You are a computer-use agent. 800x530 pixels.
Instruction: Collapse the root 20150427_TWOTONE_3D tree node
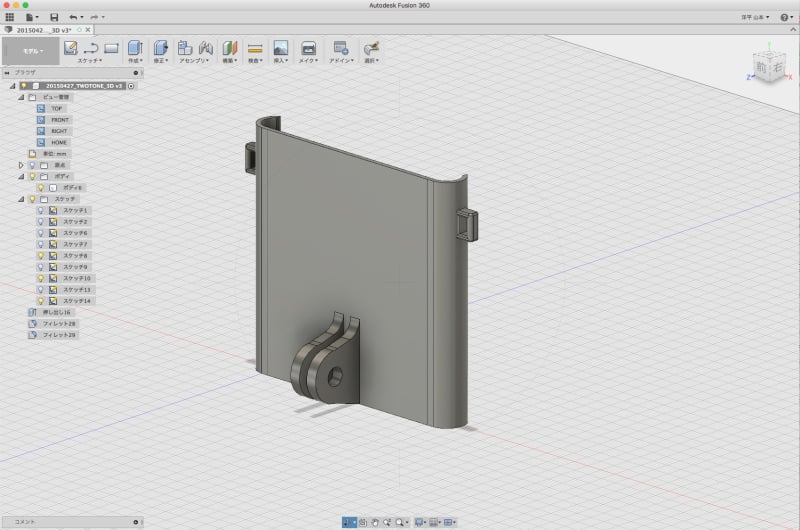(12, 86)
